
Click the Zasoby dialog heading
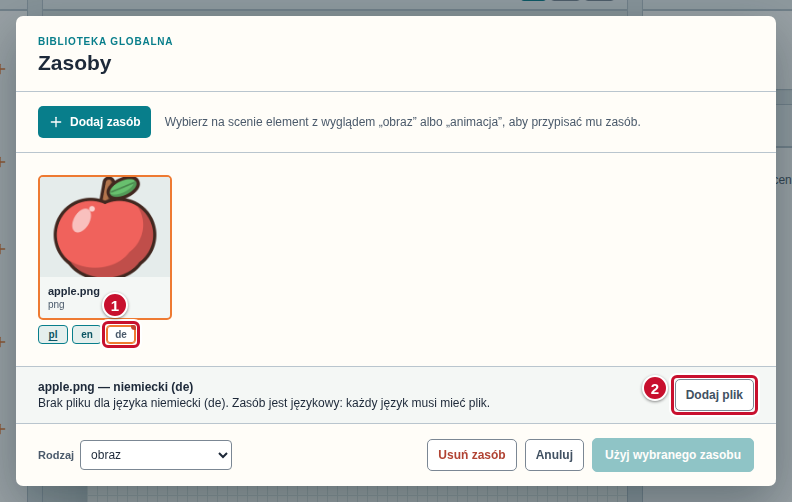click(75, 63)
